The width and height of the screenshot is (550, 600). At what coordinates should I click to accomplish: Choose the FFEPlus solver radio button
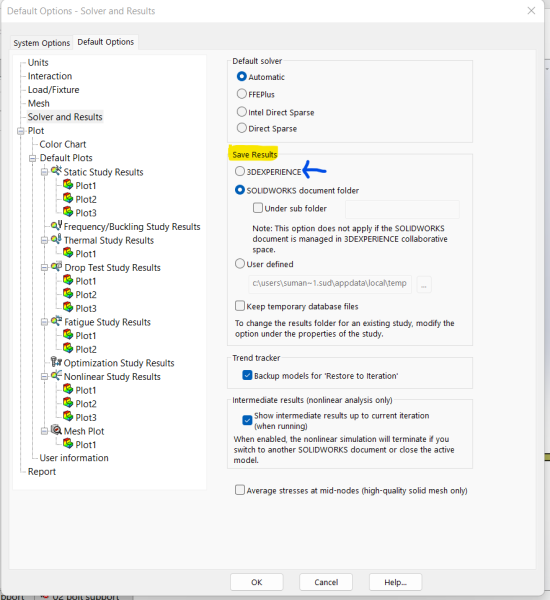(242, 94)
